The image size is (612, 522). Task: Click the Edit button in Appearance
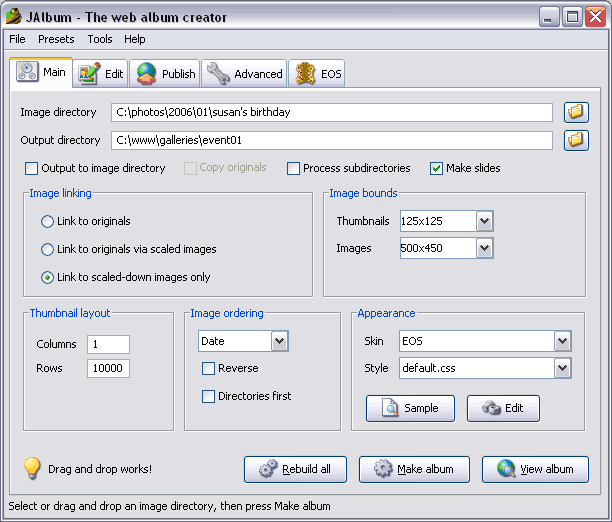[503, 408]
